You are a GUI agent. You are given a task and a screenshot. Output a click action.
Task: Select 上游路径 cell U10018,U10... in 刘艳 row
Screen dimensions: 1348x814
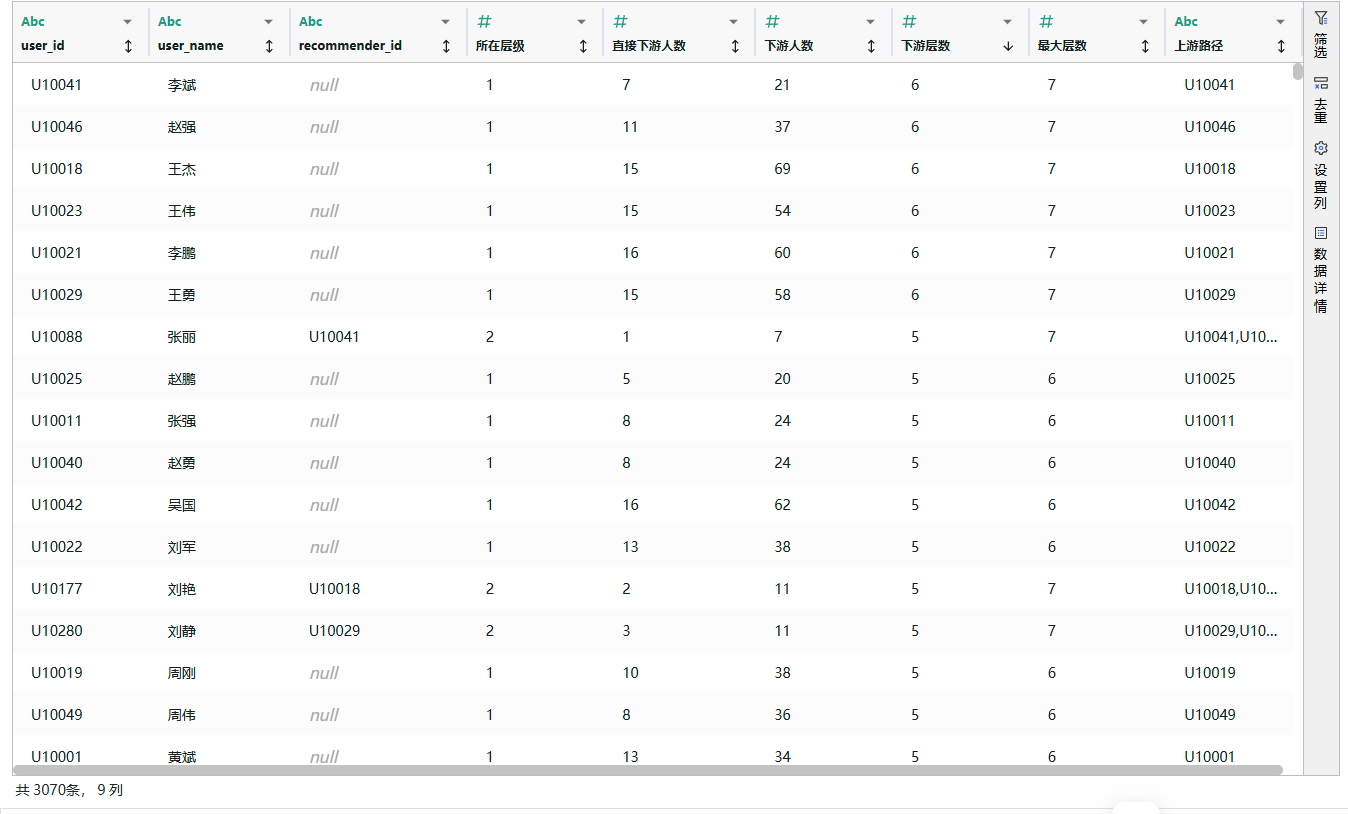(x=1231, y=589)
